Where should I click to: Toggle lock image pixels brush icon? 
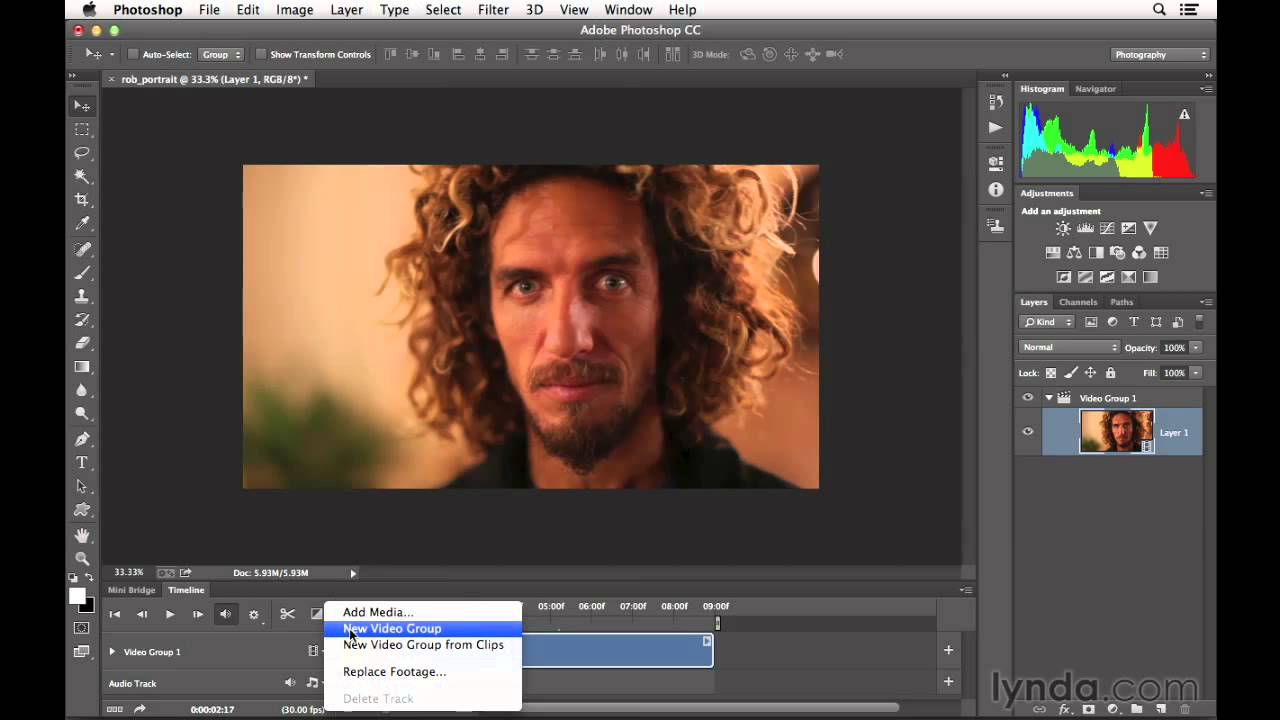click(x=1070, y=373)
